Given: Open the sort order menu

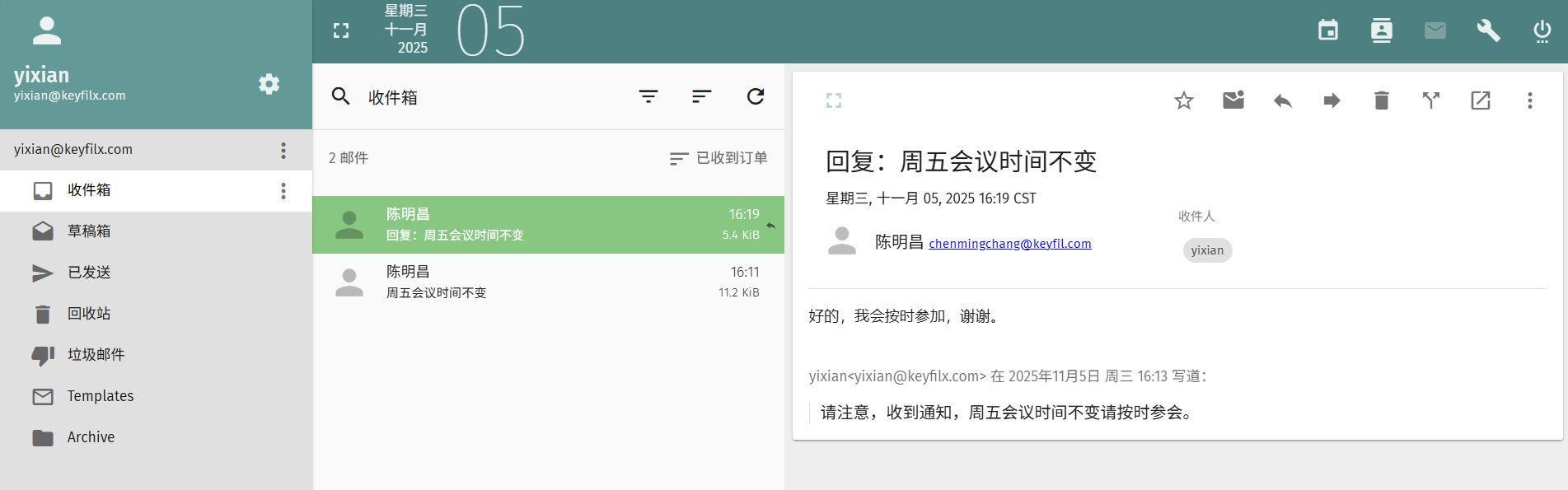Looking at the screenshot, I should 701,96.
